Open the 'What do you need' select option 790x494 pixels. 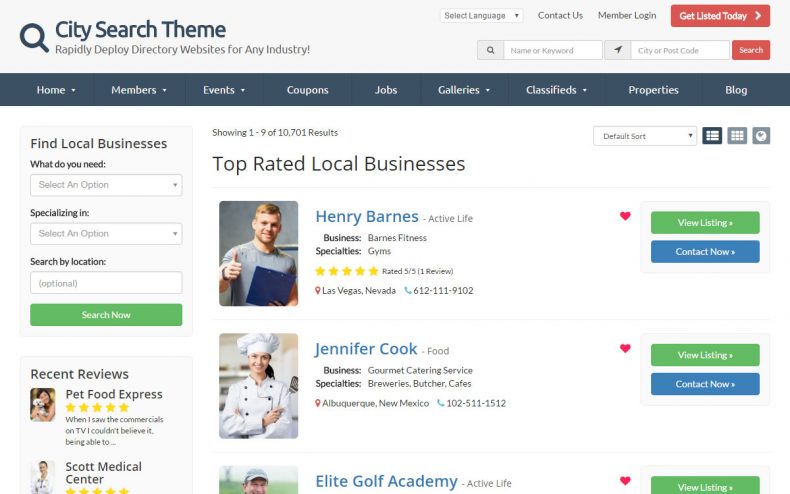coord(106,185)
